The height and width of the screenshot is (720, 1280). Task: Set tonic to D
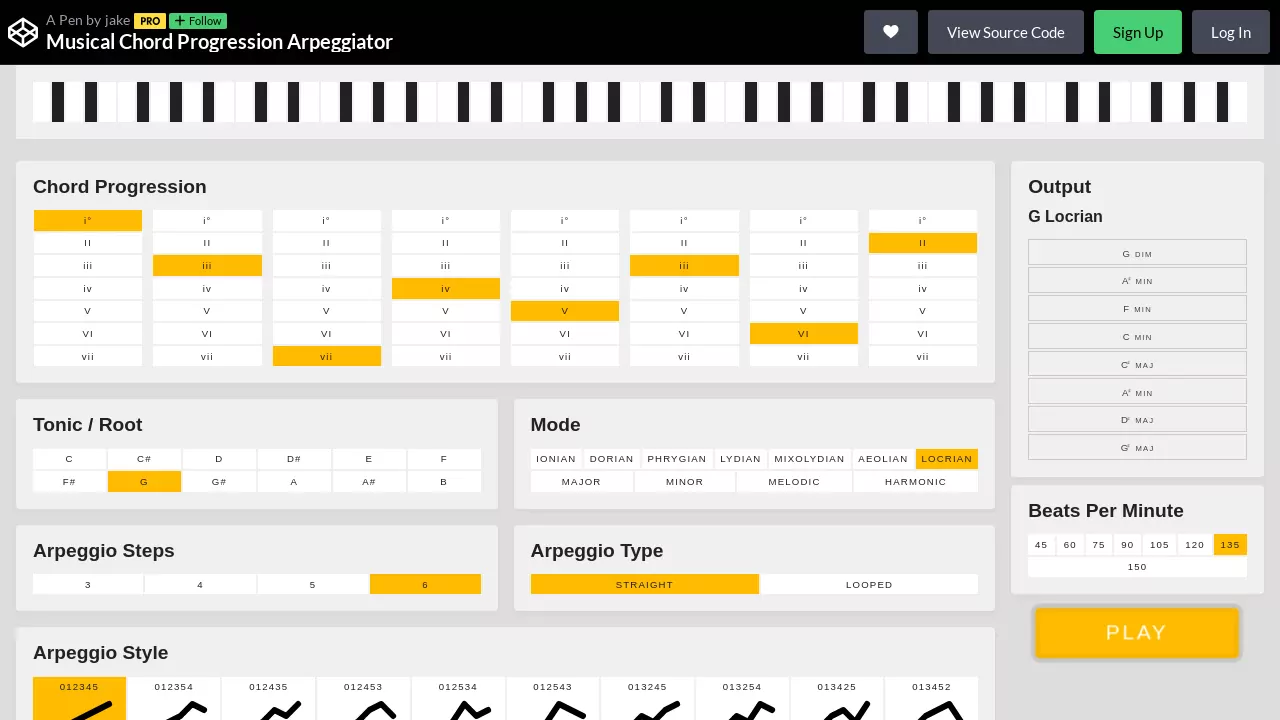(x=219, y=459)
